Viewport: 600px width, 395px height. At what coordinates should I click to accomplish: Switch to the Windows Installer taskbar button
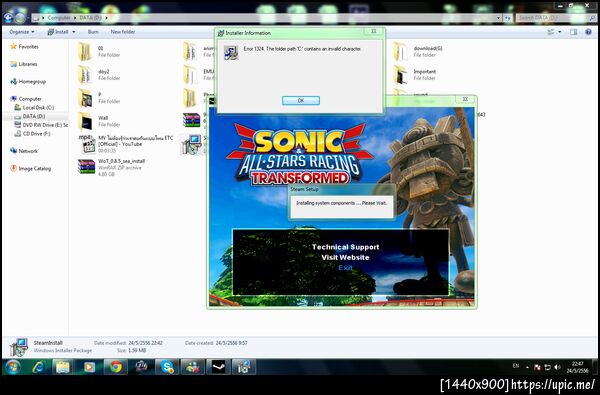[x=244, y=367]
